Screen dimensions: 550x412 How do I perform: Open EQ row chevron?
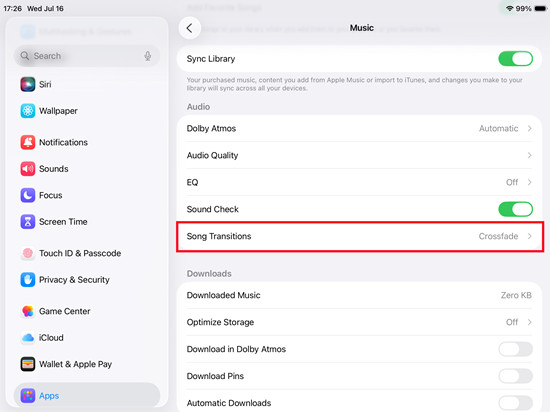tap(530, 182)
